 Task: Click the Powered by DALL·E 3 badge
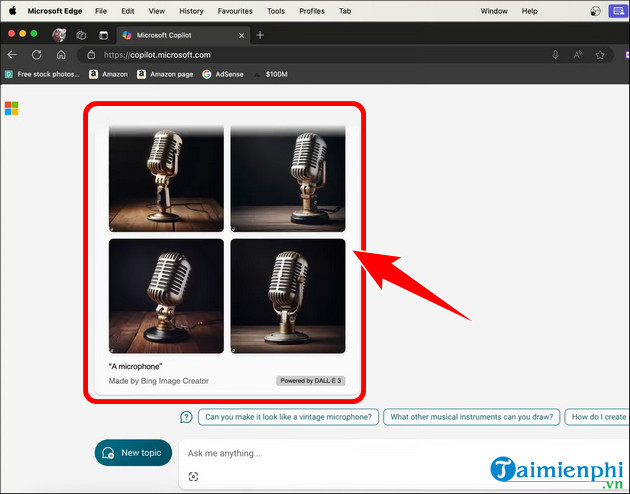(311, 380)
